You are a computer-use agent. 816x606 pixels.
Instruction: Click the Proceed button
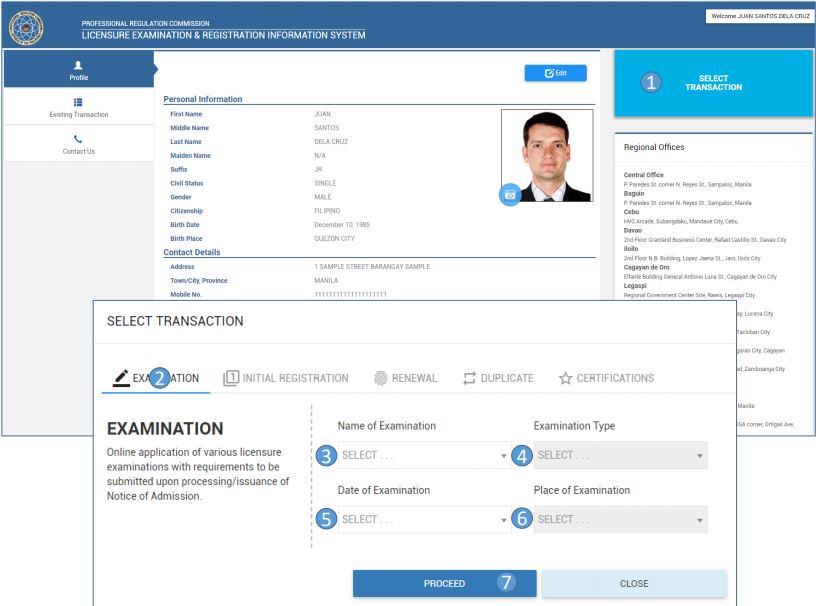443,583
